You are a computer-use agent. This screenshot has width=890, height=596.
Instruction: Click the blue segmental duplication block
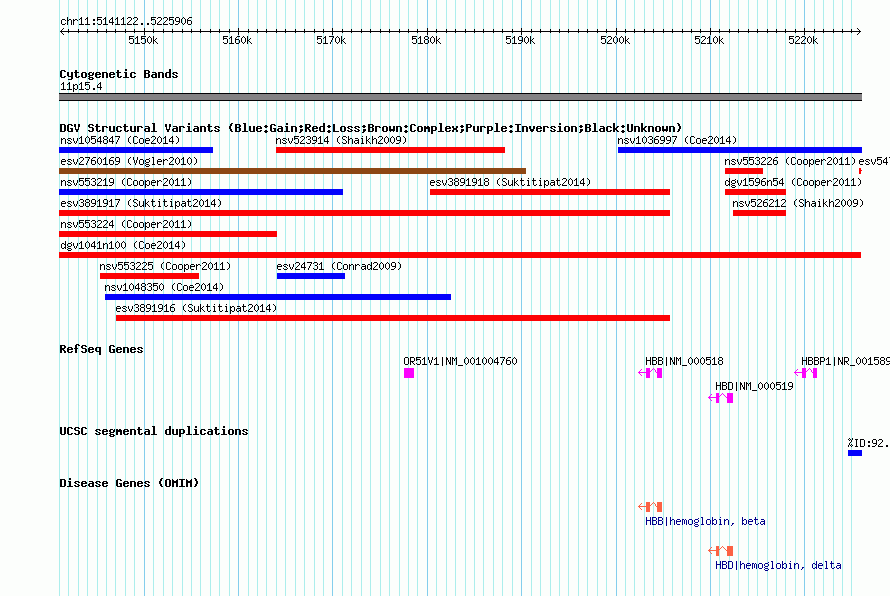[855, 453]
